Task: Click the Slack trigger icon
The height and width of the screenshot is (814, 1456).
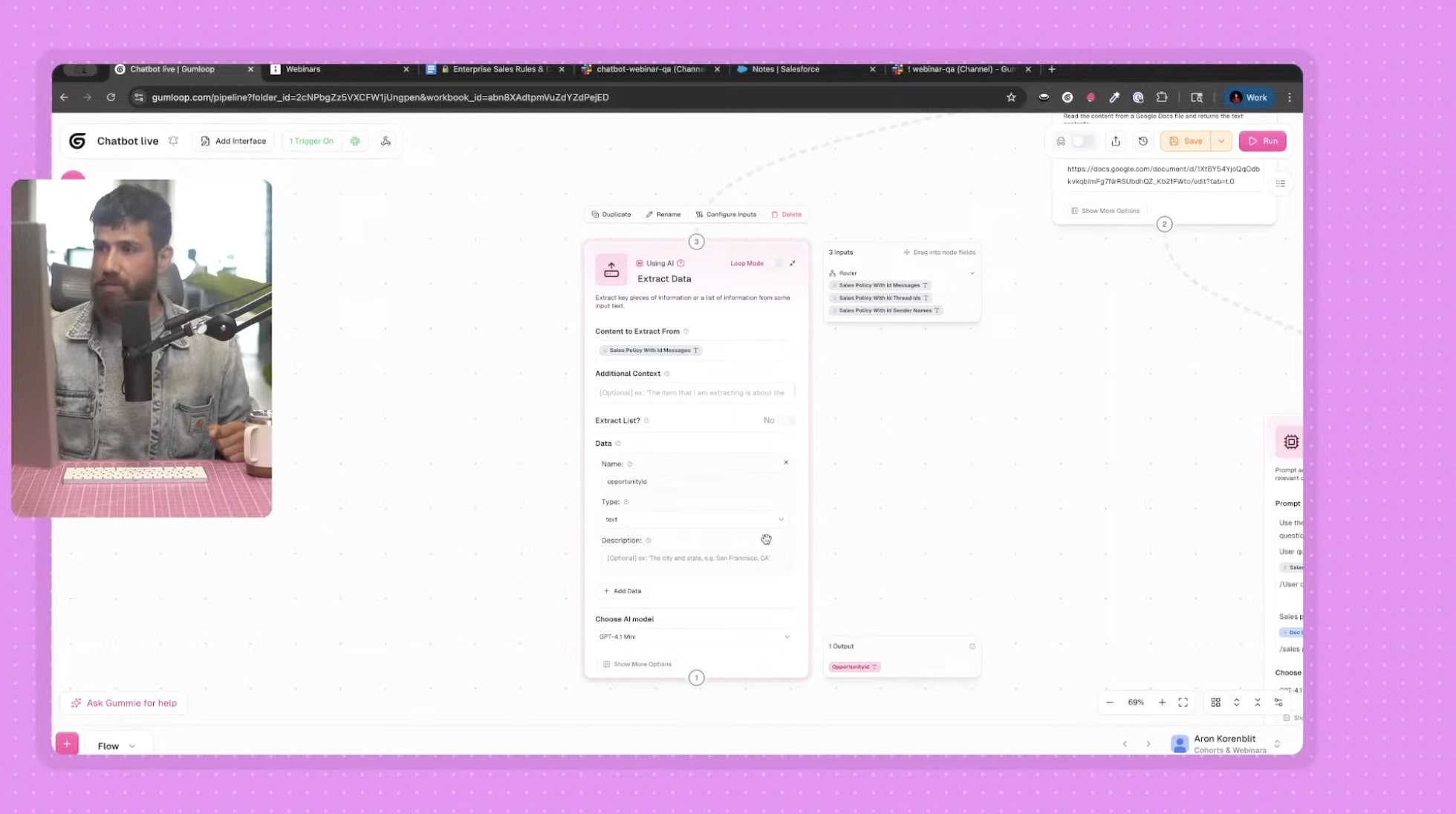Action: click(355, 141)
